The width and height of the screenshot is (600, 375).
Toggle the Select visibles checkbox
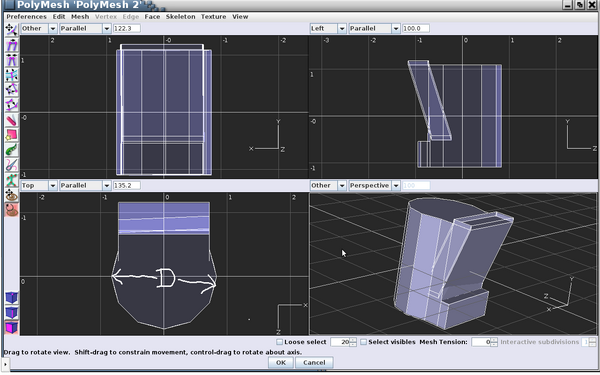tap(364, 342)
